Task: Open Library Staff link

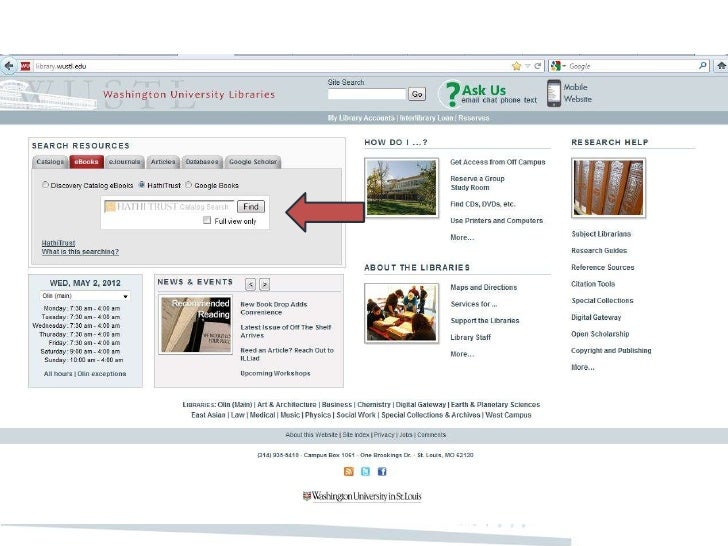Action: pos(470,338)
